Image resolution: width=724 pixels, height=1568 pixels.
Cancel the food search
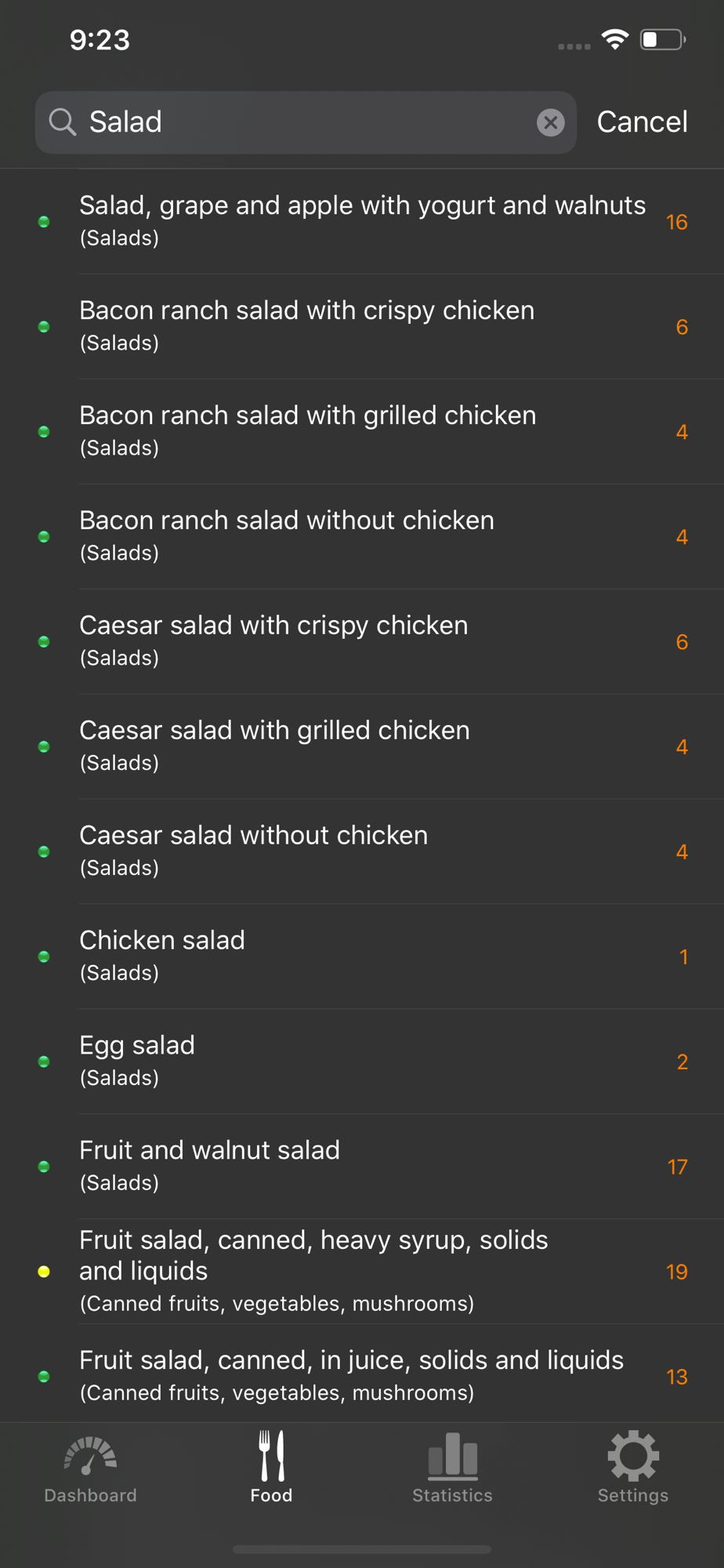pyautogui.click(x=642, y=122)
